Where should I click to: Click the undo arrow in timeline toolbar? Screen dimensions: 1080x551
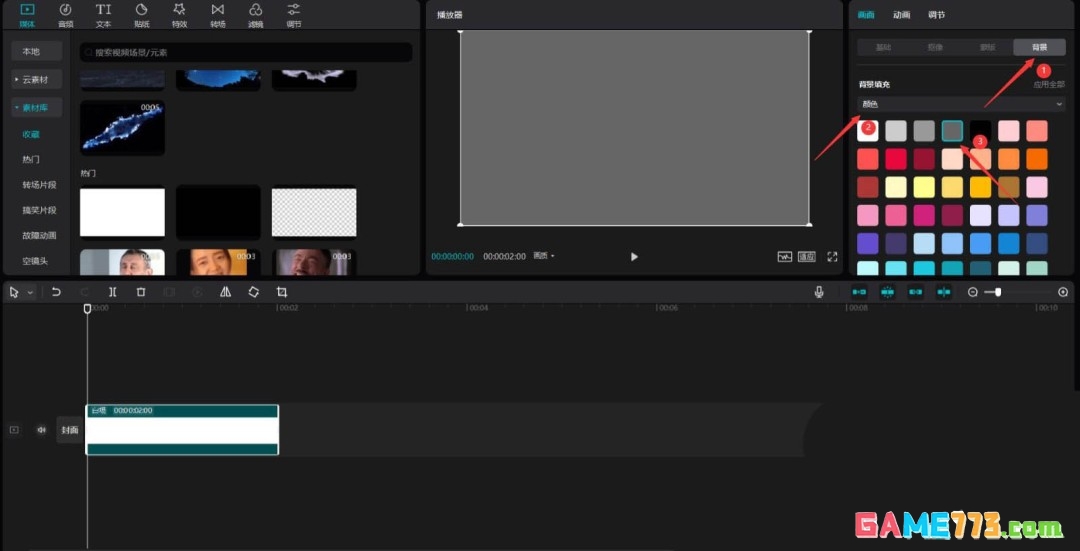tap(56, 292)
